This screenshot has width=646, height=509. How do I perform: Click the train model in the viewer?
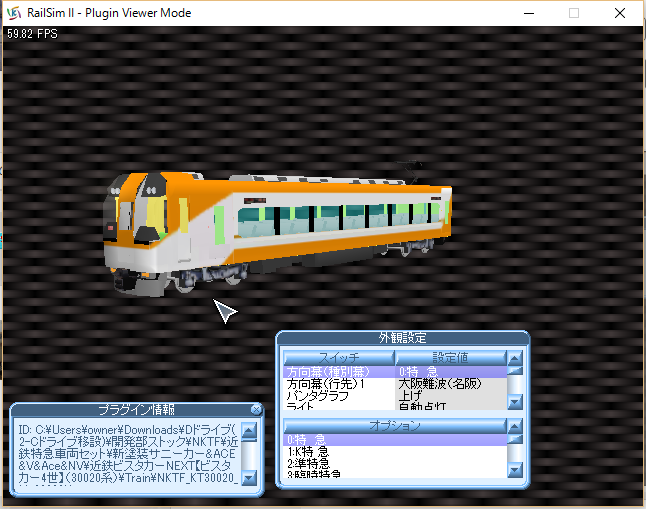pyautogui.click(x=277, y=231)
